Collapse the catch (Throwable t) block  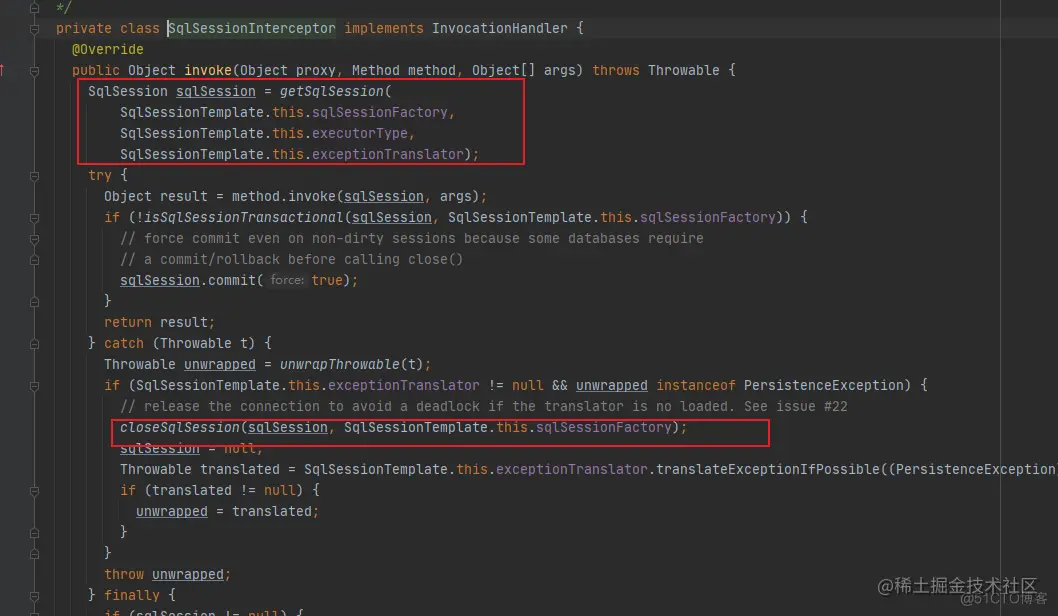coord(34,344)
